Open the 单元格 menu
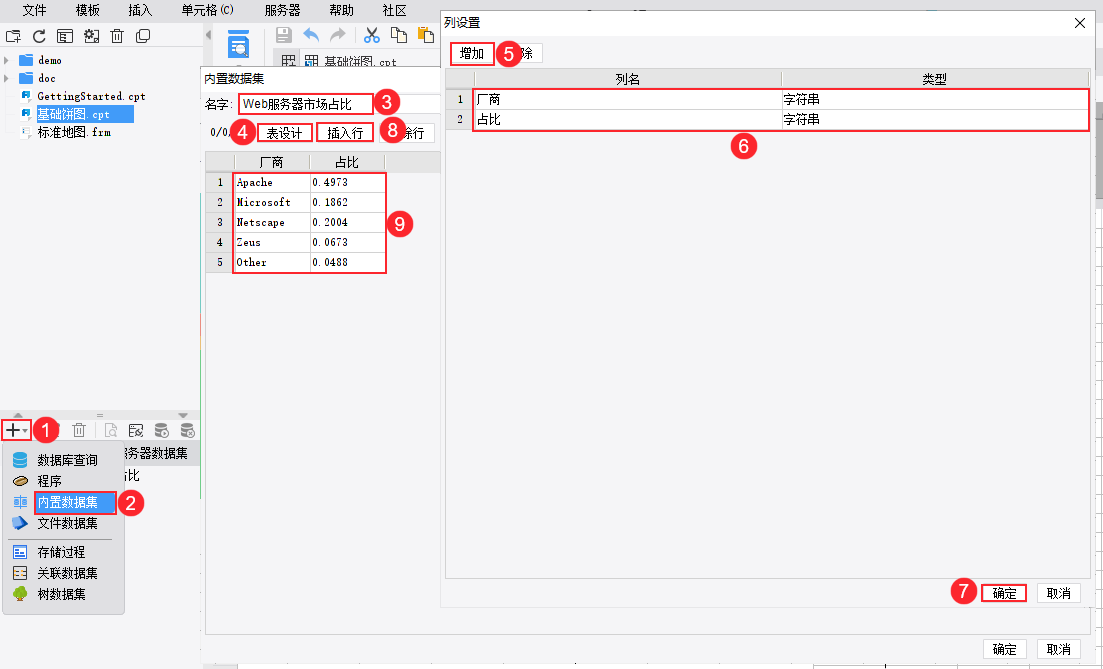1103x669 pixels. (208, 10)
